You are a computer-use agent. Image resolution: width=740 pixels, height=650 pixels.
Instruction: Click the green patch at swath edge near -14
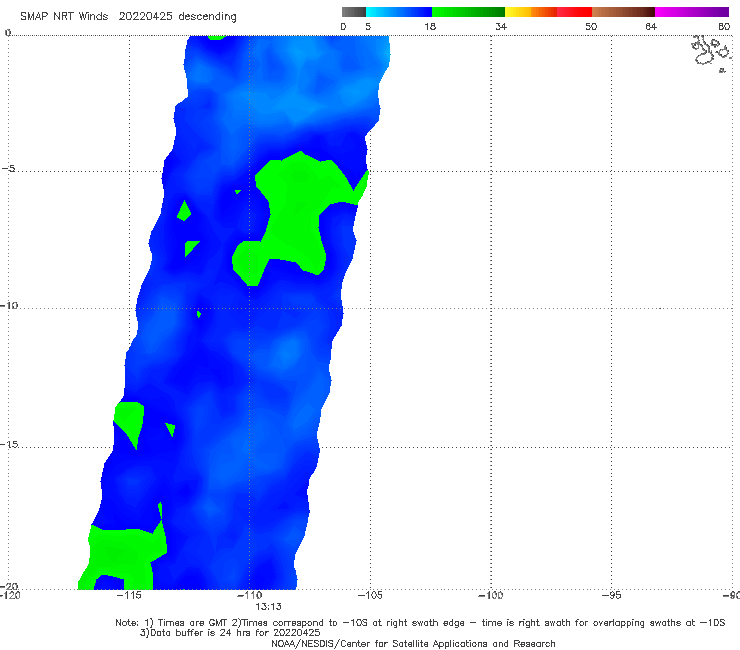tap(130, 420)
